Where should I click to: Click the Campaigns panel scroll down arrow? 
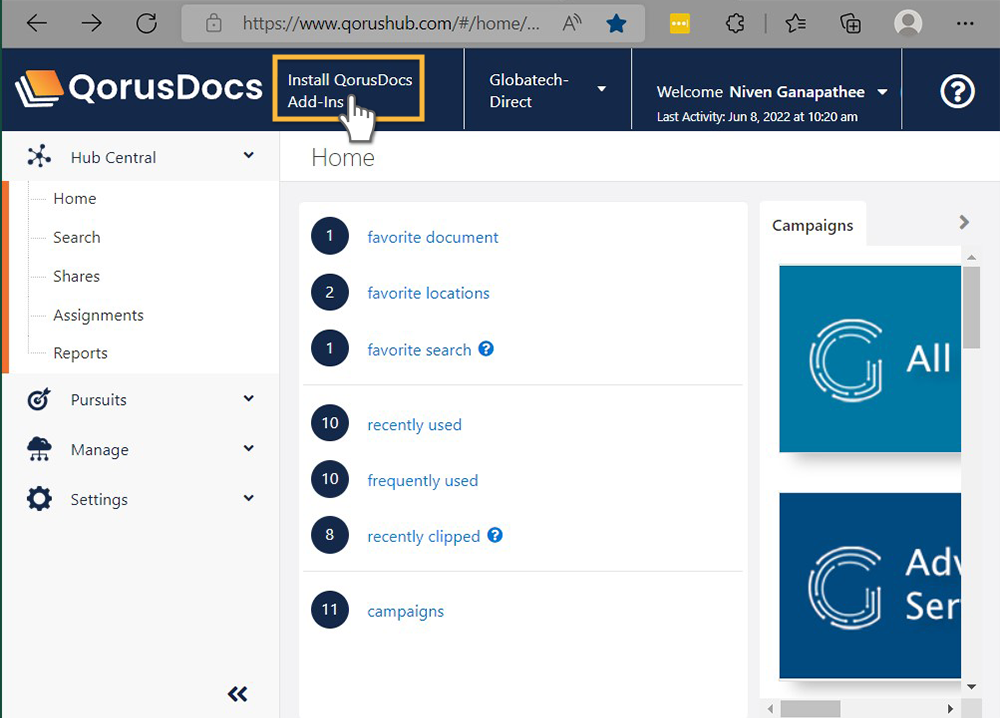[x=971, y=687]
